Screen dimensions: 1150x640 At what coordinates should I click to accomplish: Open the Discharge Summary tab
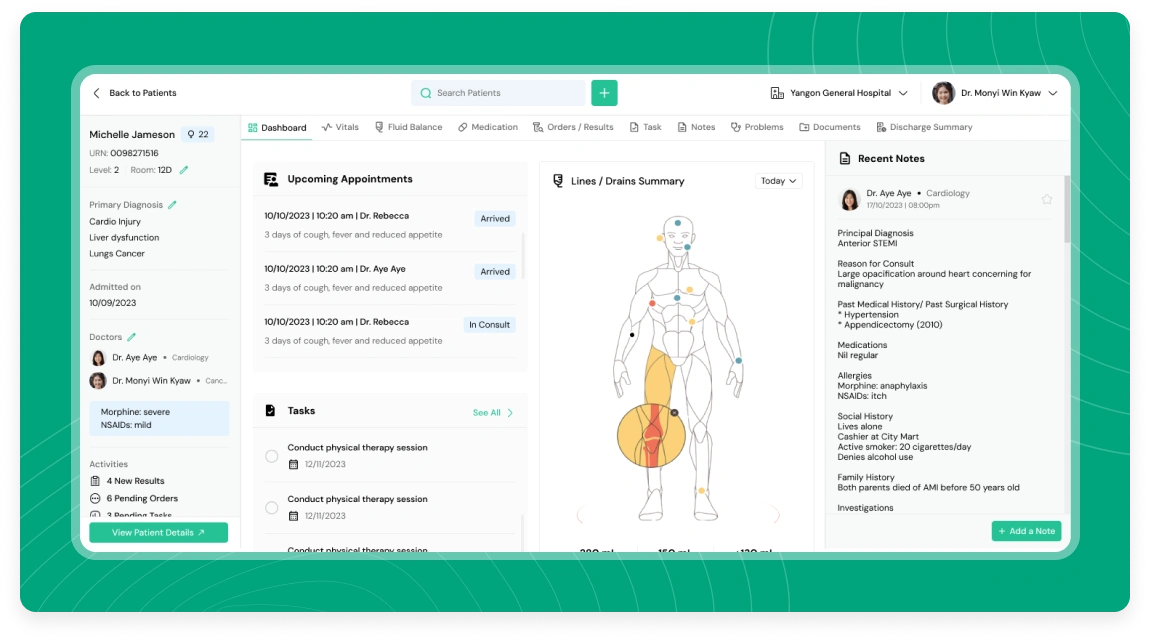(924, 127)
